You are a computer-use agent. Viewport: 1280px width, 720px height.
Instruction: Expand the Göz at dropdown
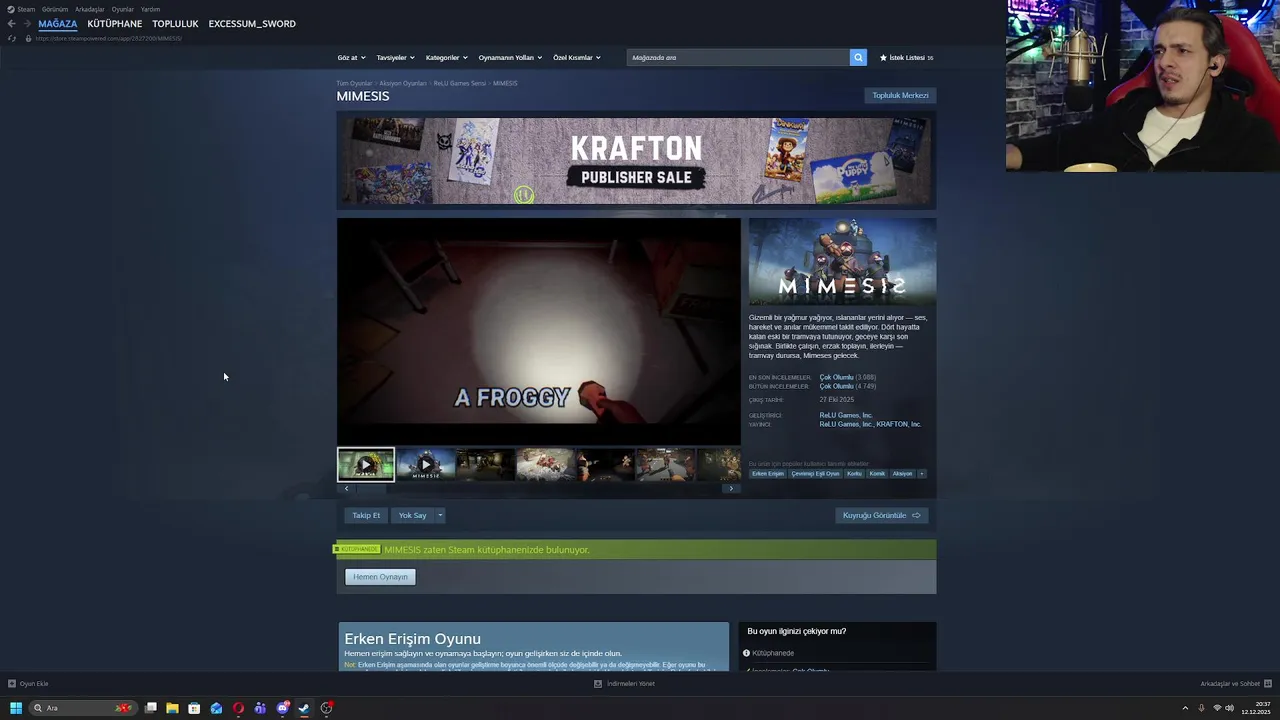tap(351, 58)
